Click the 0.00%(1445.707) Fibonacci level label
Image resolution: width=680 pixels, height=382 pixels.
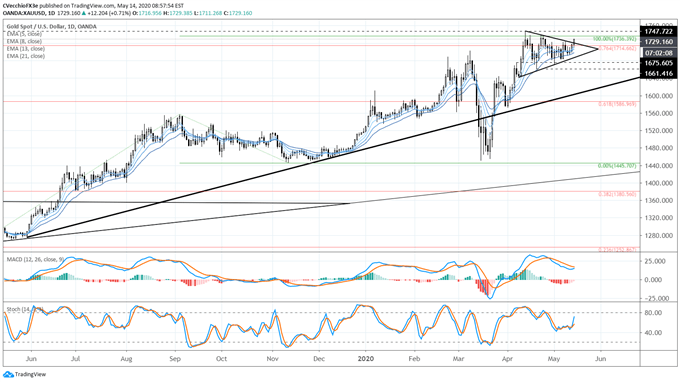point(618,166)
